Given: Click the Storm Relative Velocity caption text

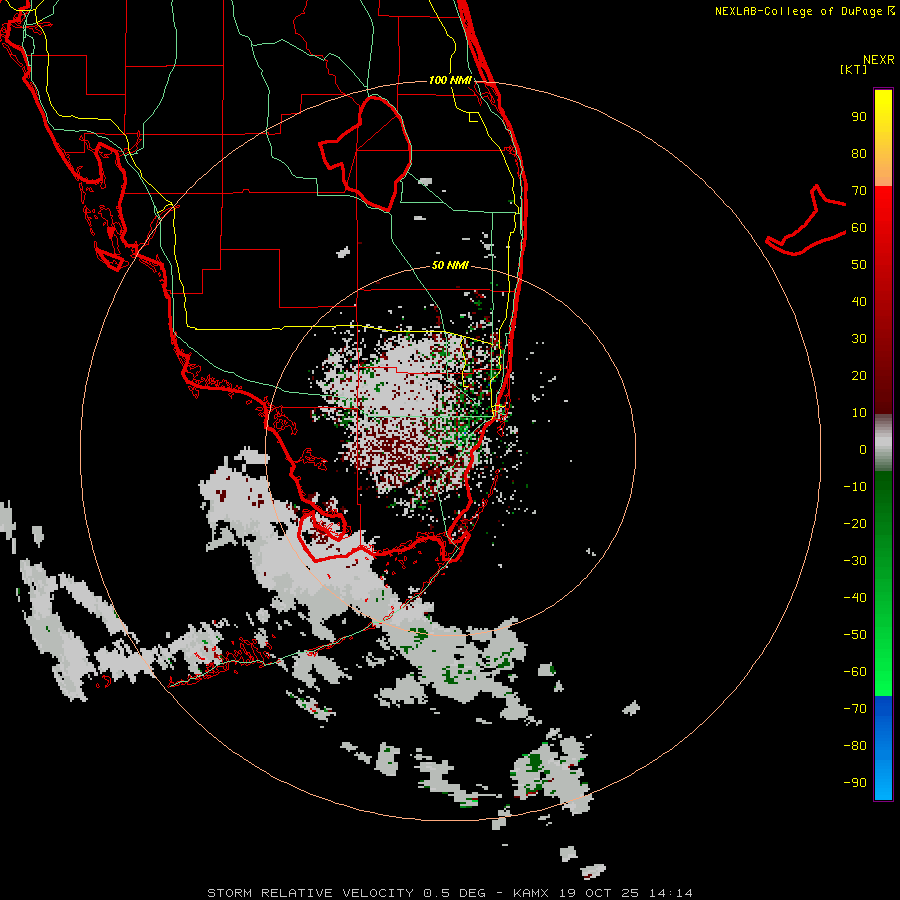Looking at the screenshot, I should pos(450,893).
